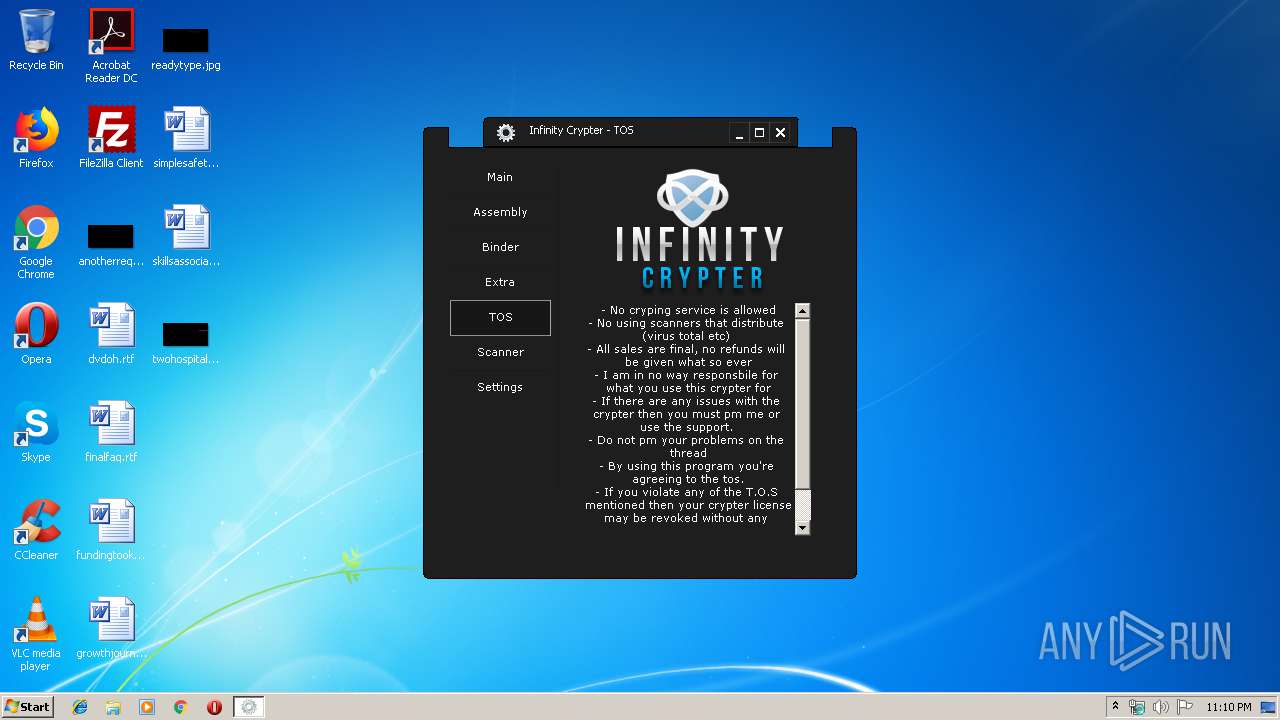1280x720 pixels.
Task: Click the gear icon in Infinity Crypter title bar
Action: 506,132
